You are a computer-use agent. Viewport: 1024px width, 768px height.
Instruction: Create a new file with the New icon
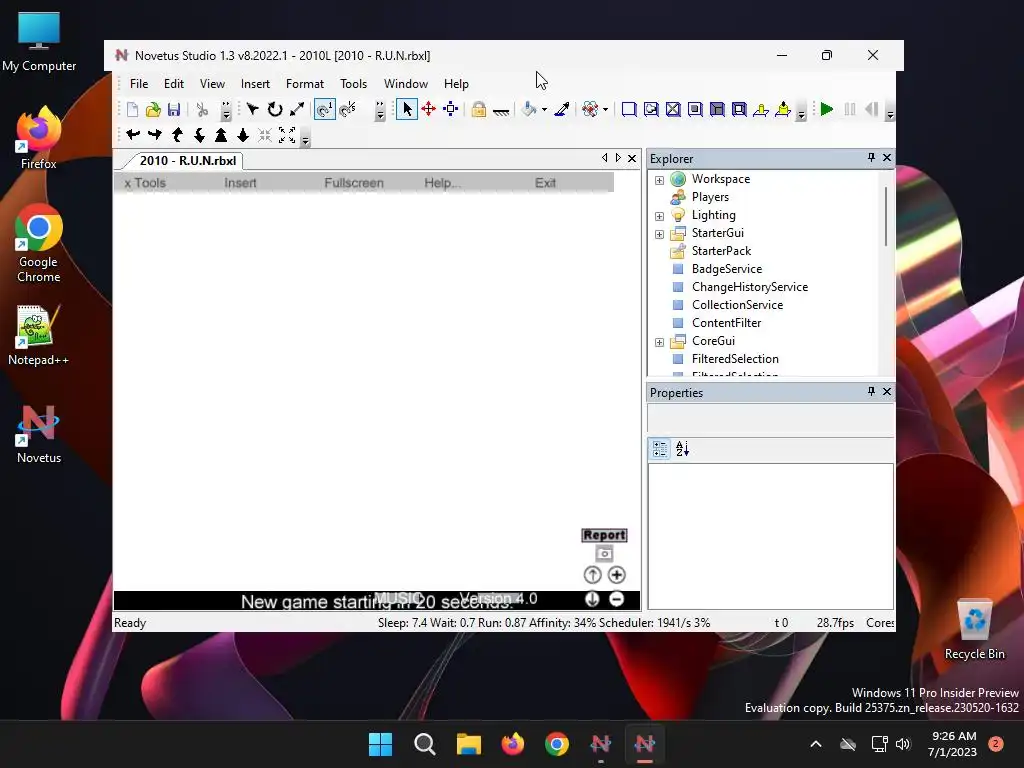(133, 110)
